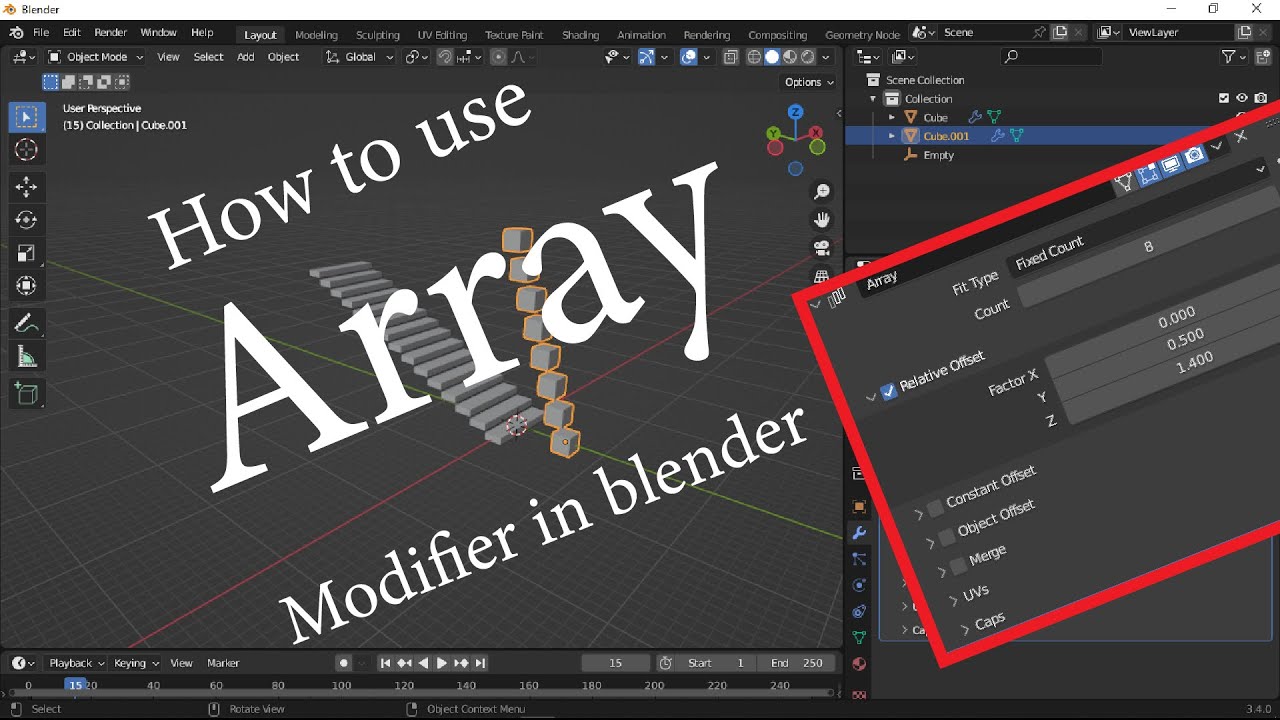
Task: Switch to wireframe viewport shading
Action: coord(755,57)
